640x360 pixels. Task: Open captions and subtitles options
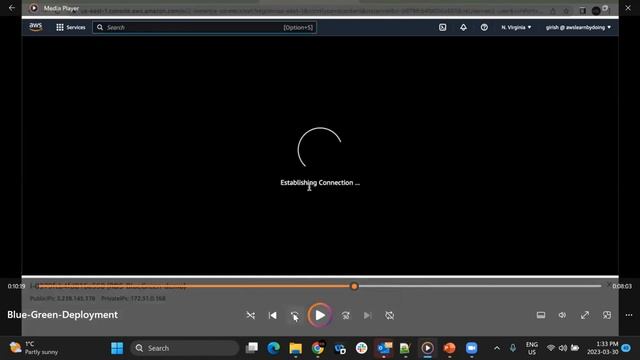(x=541, y=315)
